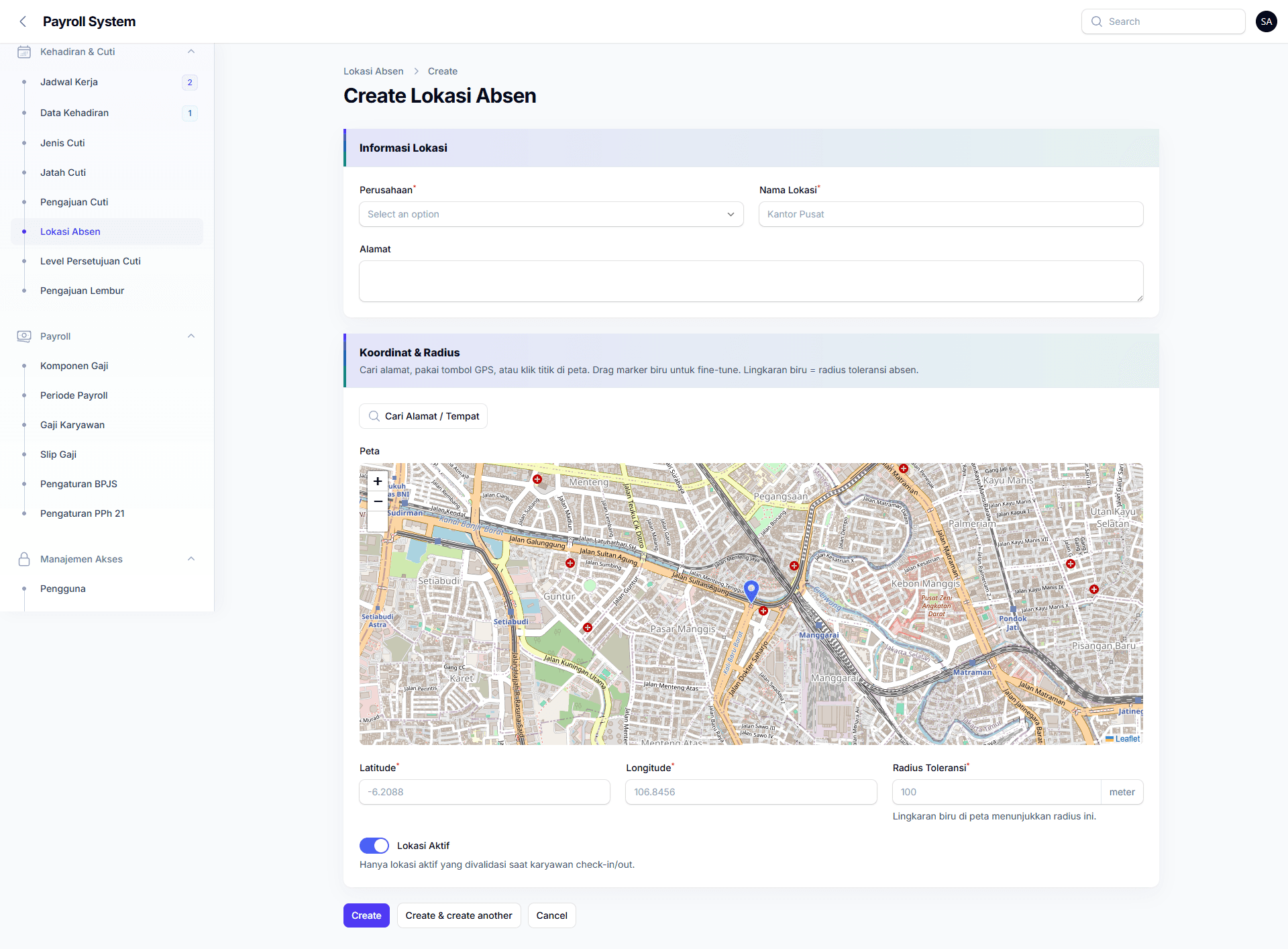Click the Kehadiran & Cuti calendar icon
1288x949 pixels.
(24, 52)
